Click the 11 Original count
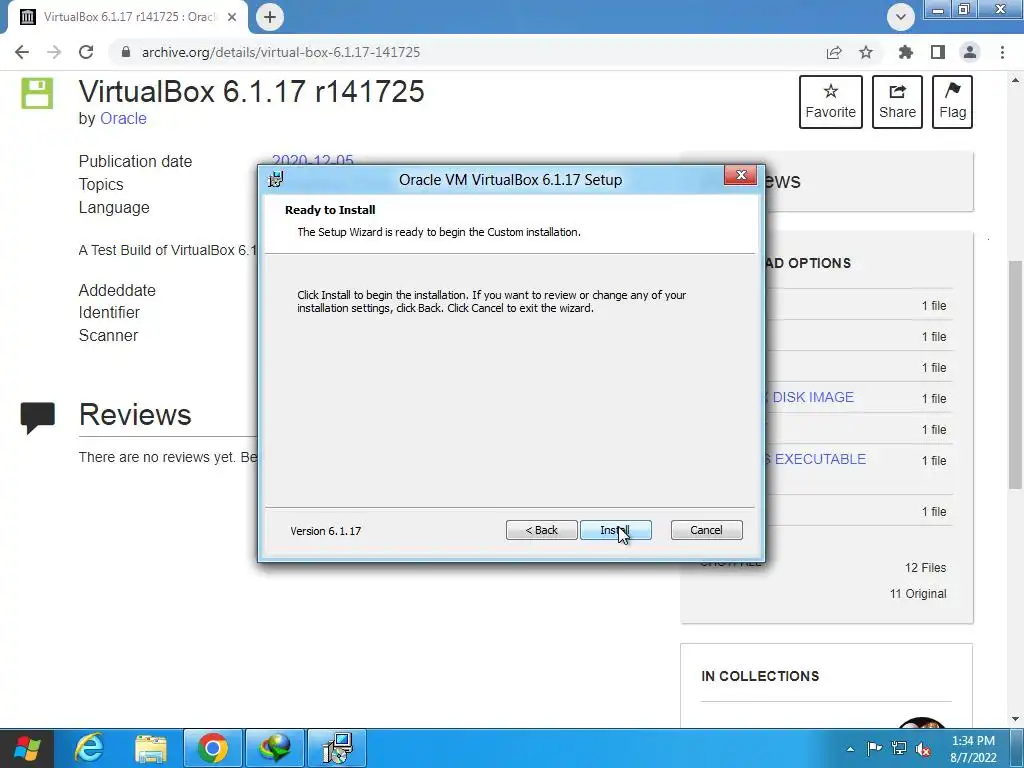1024x768 pixels. [918, 594]
